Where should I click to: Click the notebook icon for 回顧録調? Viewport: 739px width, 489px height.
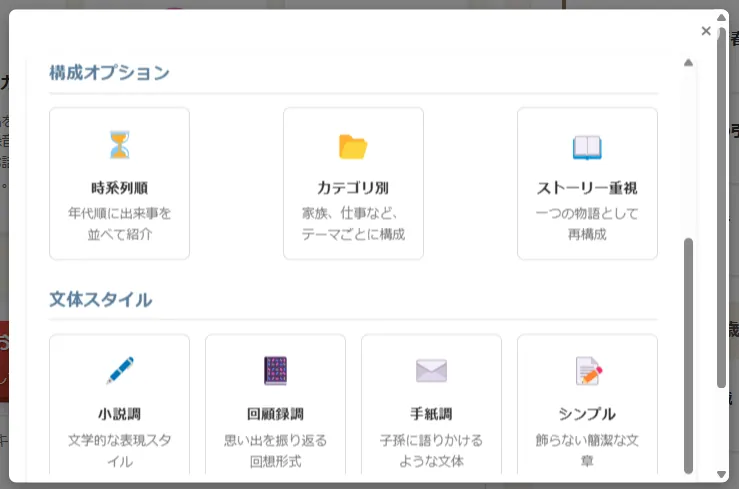275,371
